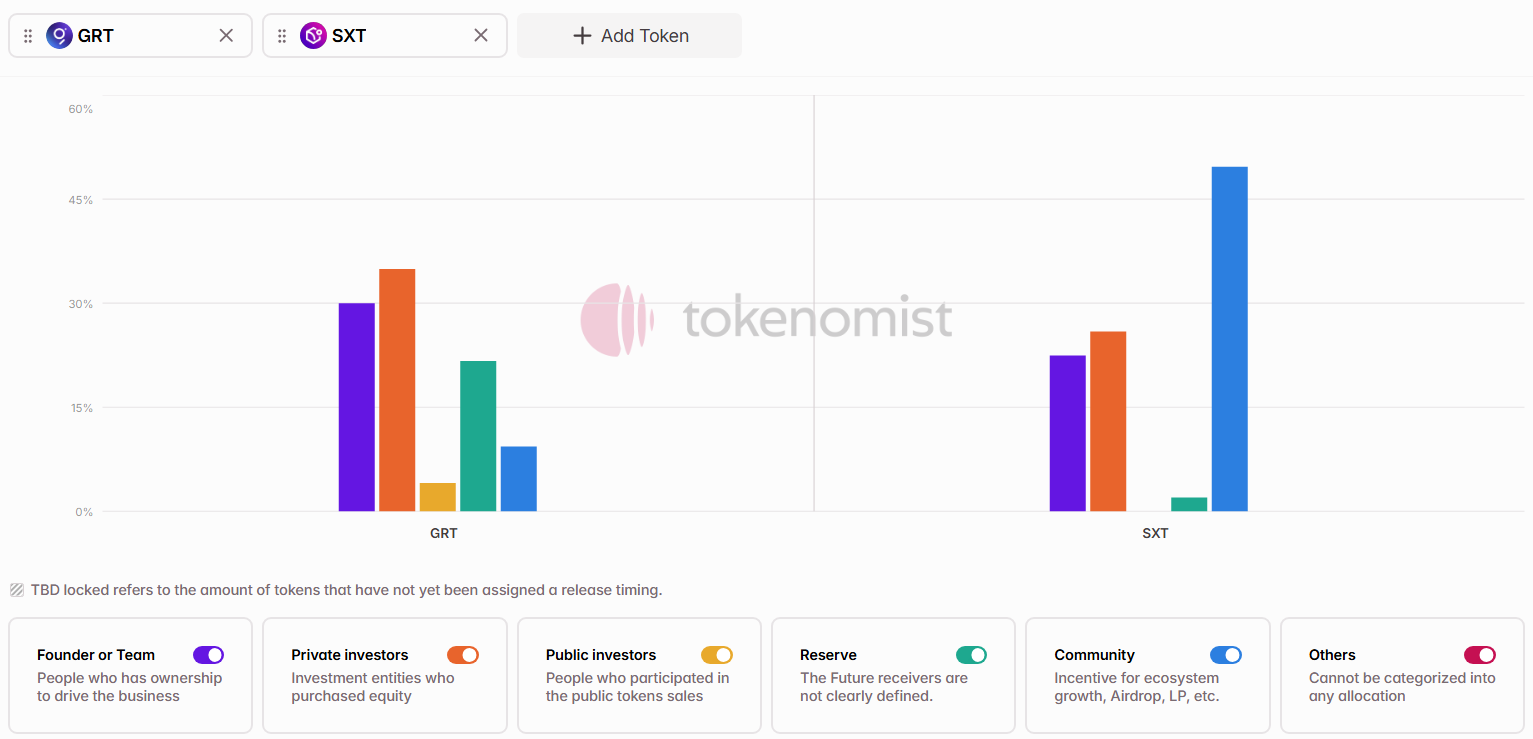Click the GRT x-axis label
Image resolution: width=1533 pixels, height=739 pixels.
point(444,533)
